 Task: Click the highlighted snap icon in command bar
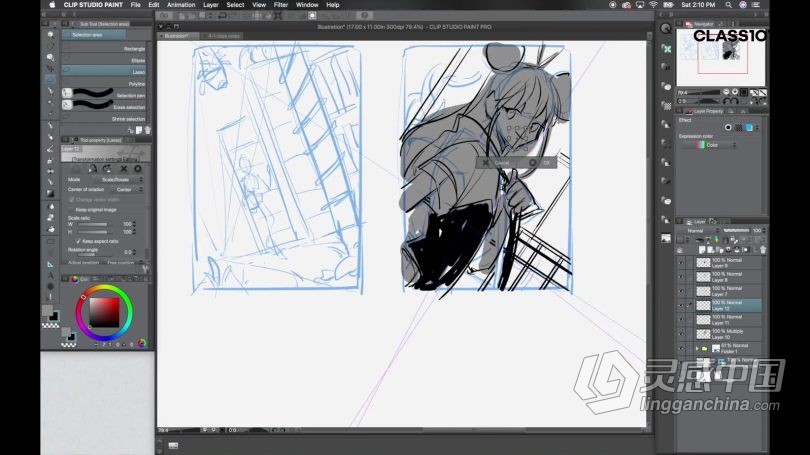[x=312, y=16]
